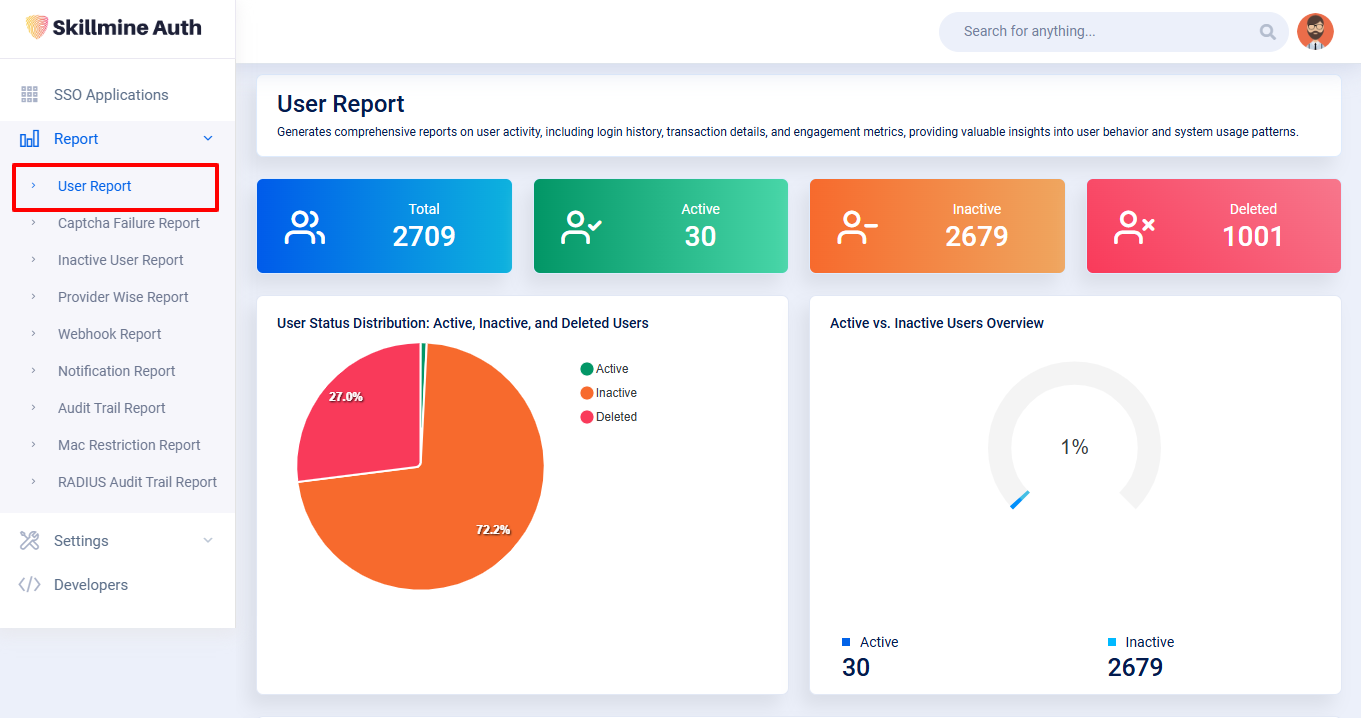Click the Developers code brackets icon
The image size is (1361, 718).
click(29, 585)
